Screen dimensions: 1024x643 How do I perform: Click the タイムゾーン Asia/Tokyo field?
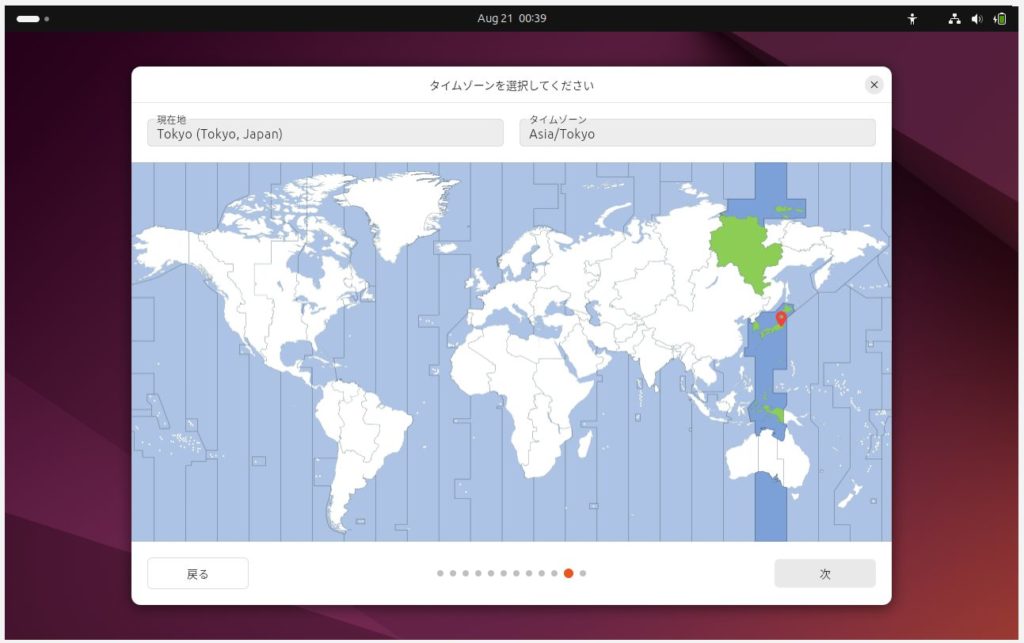(697, 132)
